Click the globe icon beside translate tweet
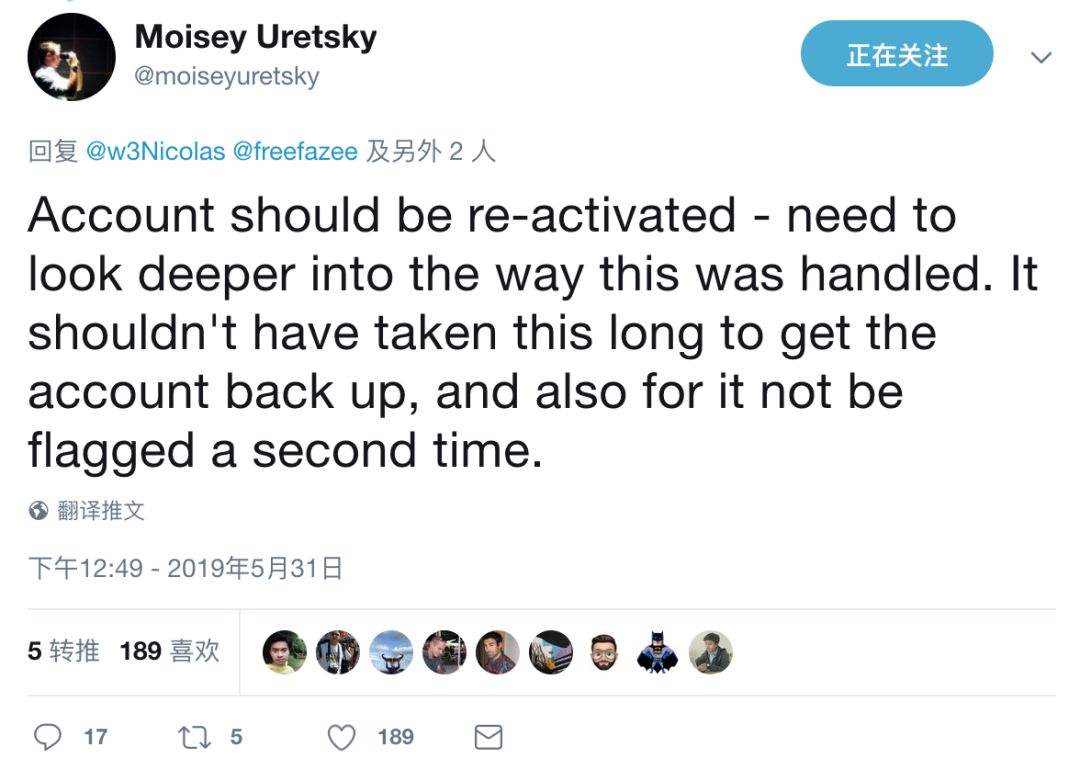Viewport: 1080px width, 770px height. [x=38, y=511]
